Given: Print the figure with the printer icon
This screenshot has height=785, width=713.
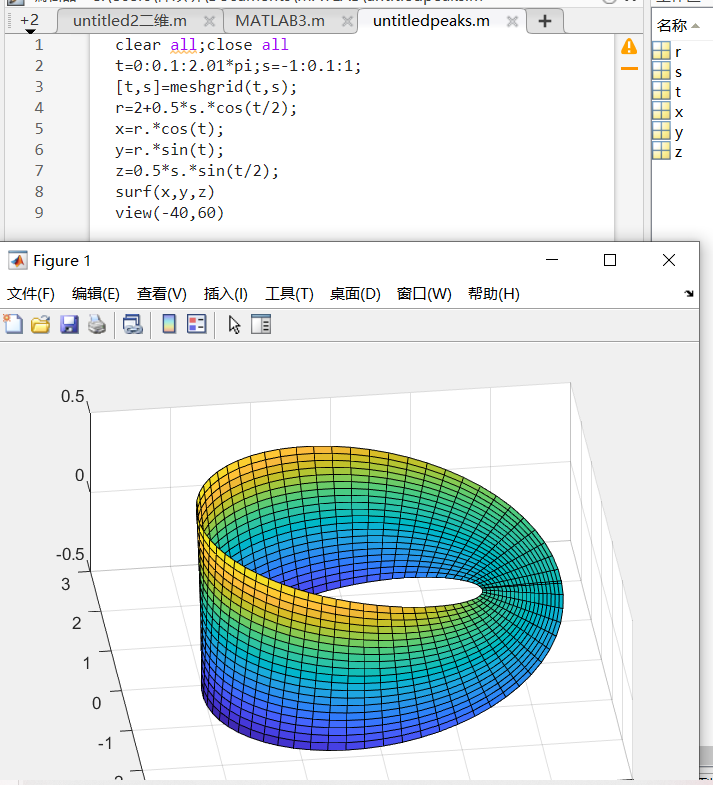Looking at the screenshot, I should [x=97, y=324].
